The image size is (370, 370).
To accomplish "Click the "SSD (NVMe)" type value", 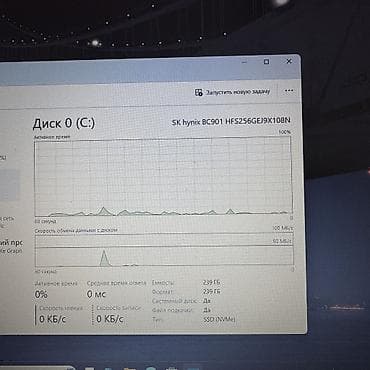I will (x=219, y=319).
